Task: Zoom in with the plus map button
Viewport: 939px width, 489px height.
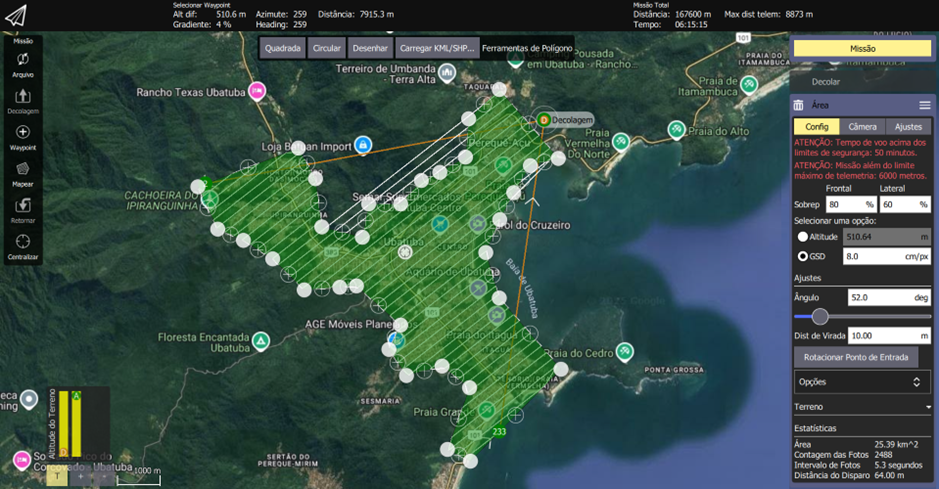Action: tap(81, 477)
